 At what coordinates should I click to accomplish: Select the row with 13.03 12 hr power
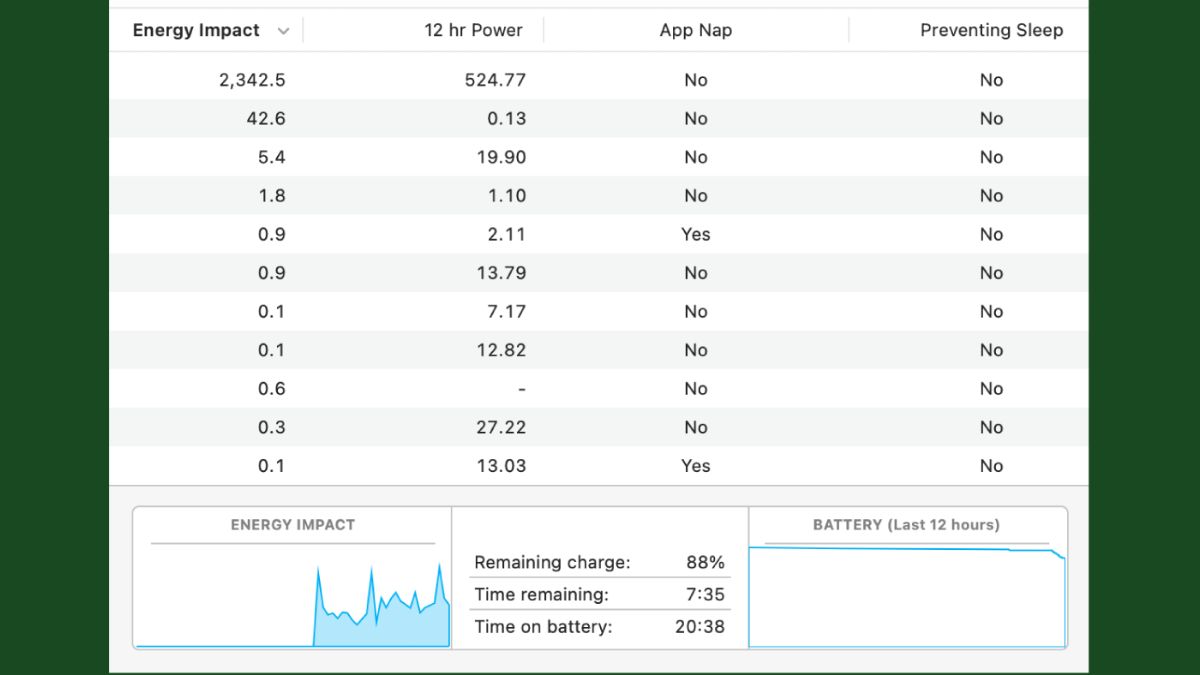click(x=501, y=466)
